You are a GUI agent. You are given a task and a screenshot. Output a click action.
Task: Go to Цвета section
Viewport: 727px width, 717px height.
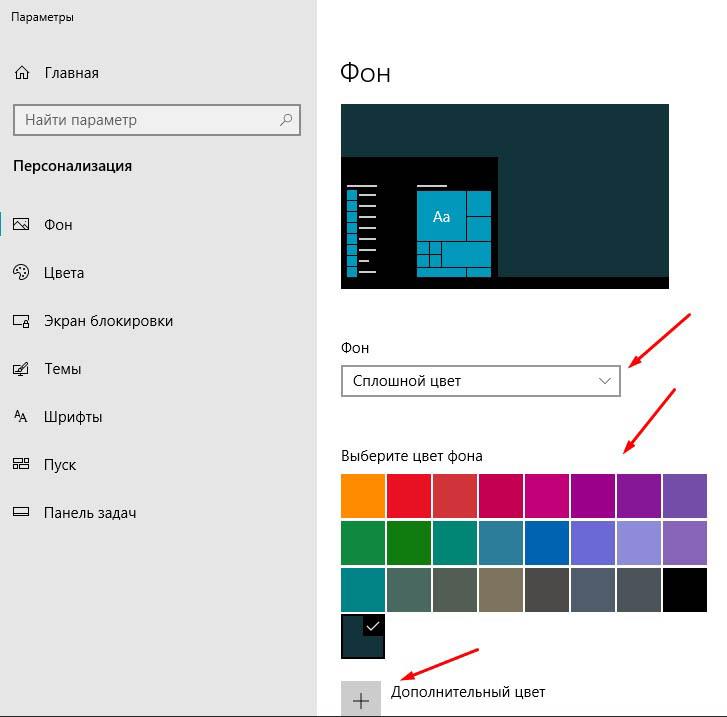(x=64, y=273)
